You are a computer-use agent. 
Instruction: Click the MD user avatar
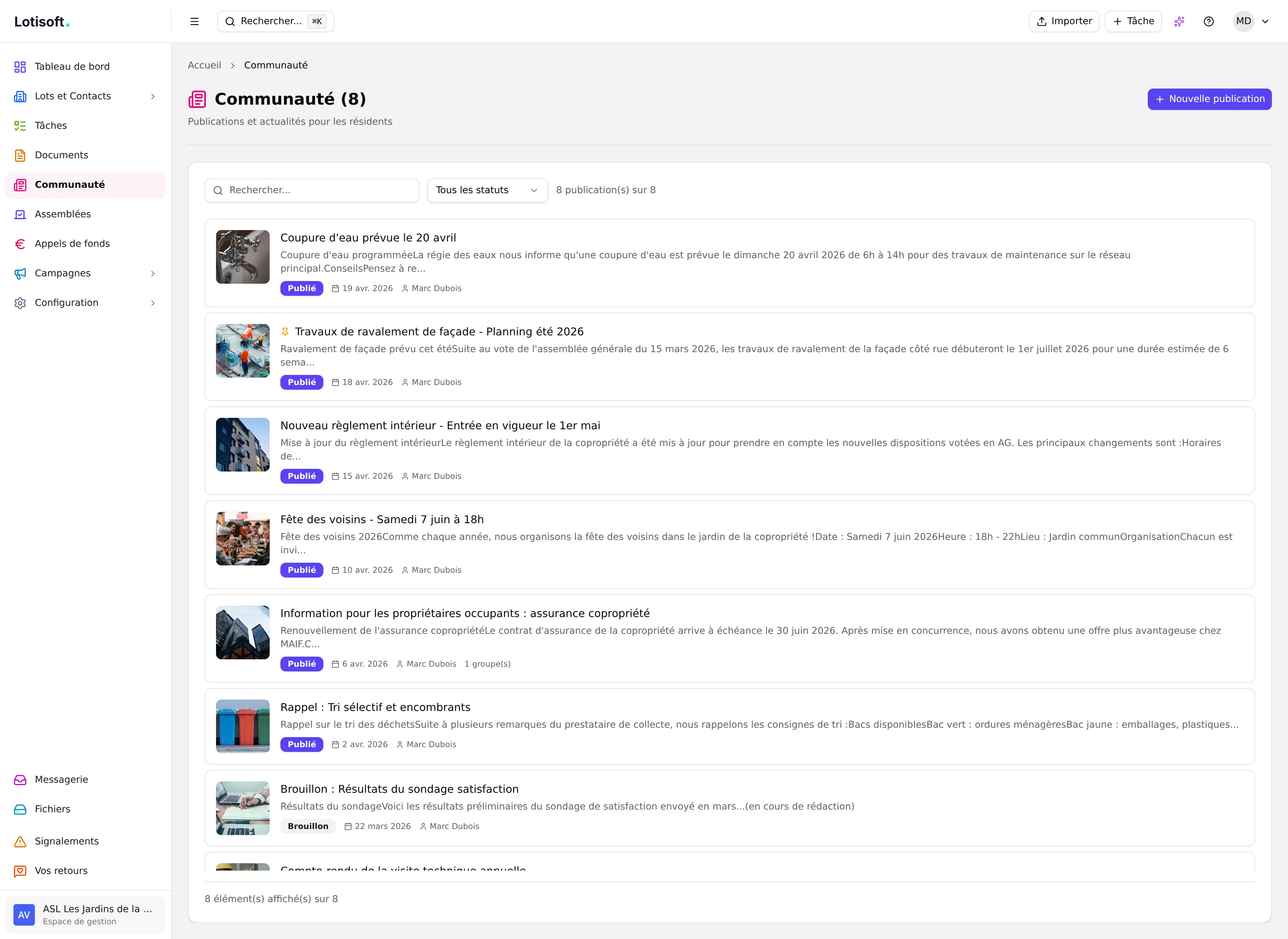[x=1244, y=21]
